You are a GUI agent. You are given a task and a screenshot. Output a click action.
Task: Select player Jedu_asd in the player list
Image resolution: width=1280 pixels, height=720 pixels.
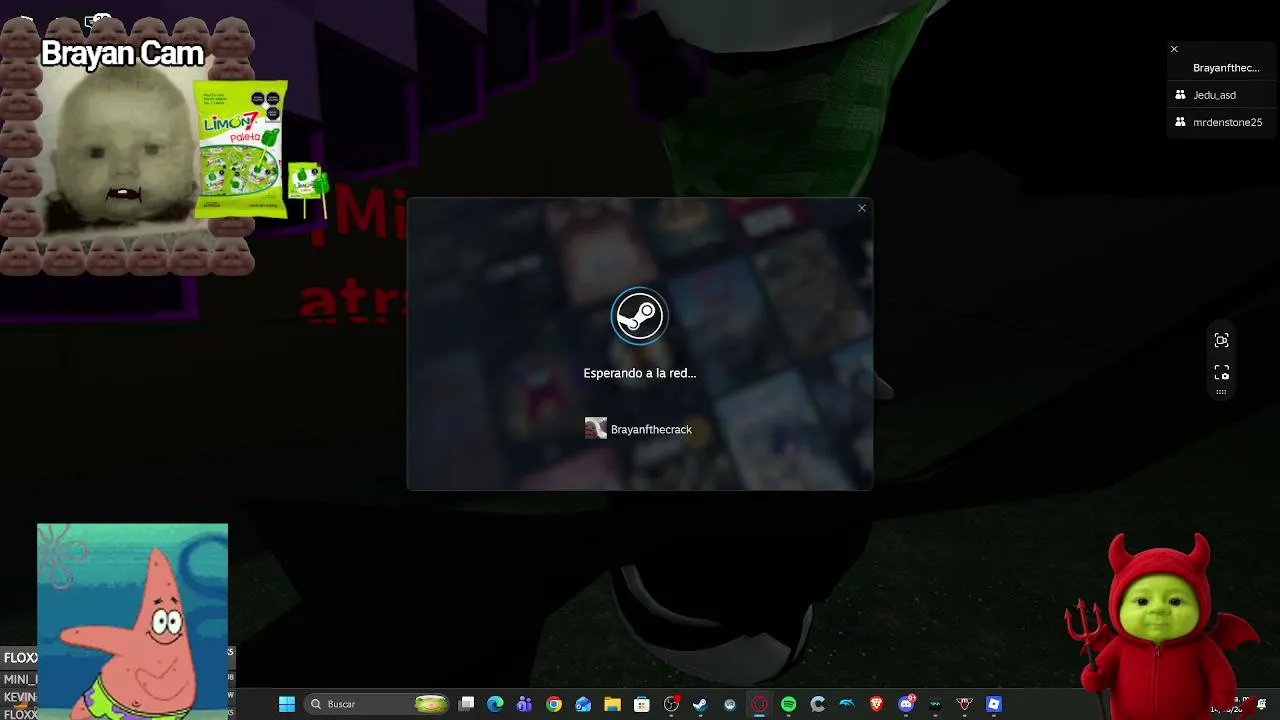click(1223, 95)
